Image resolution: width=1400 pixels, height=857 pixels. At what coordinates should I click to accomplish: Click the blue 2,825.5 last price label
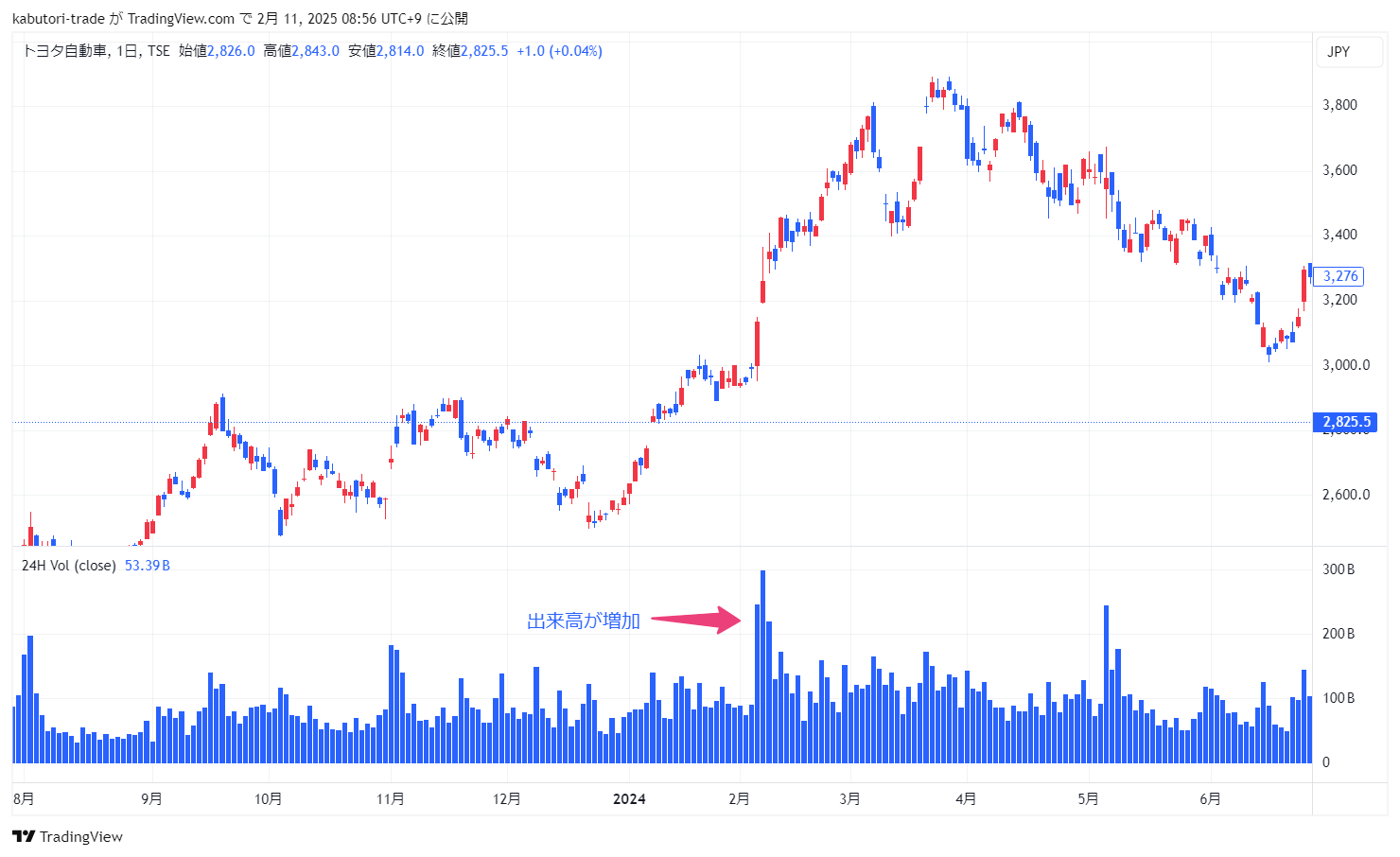pyautogui.click(x=1345, y=422)
